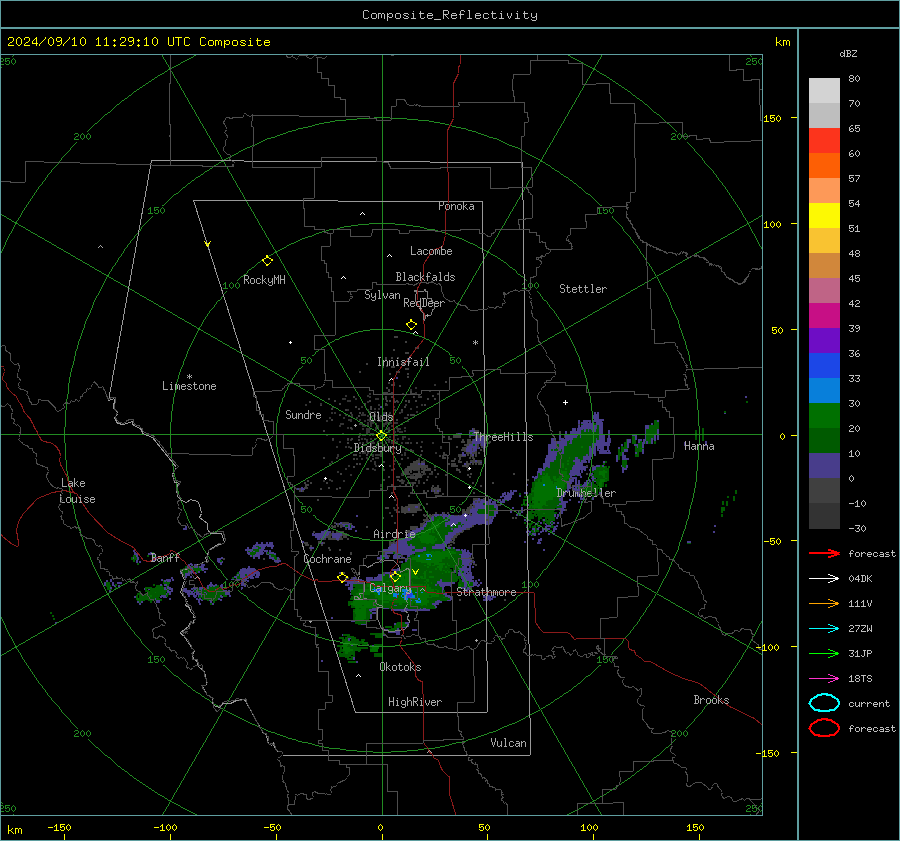Click the Hanna city label
Viewport: 900px width, 841px height.
coord(699,445)
